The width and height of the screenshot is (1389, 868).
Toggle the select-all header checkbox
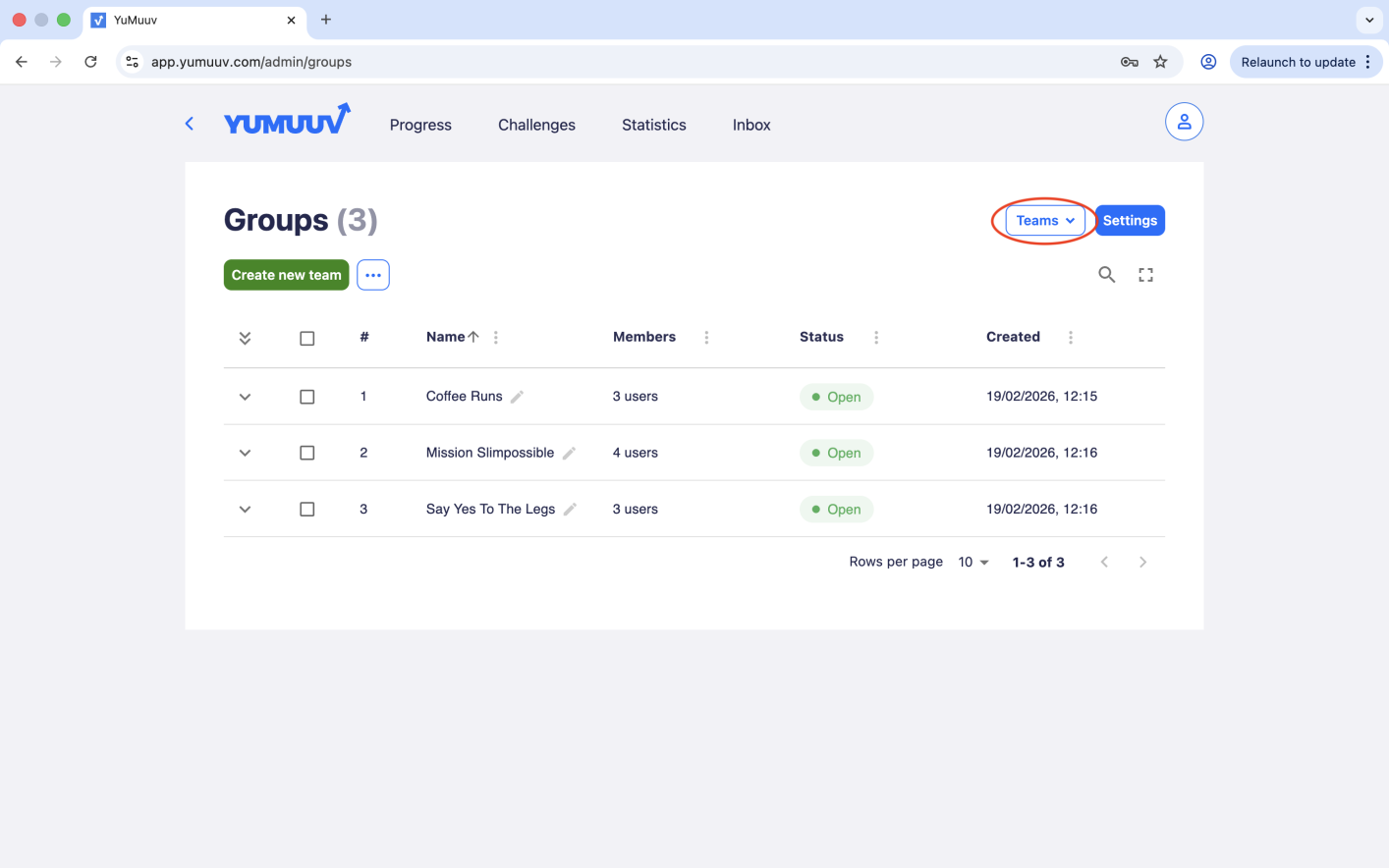(x=307, y=338)
